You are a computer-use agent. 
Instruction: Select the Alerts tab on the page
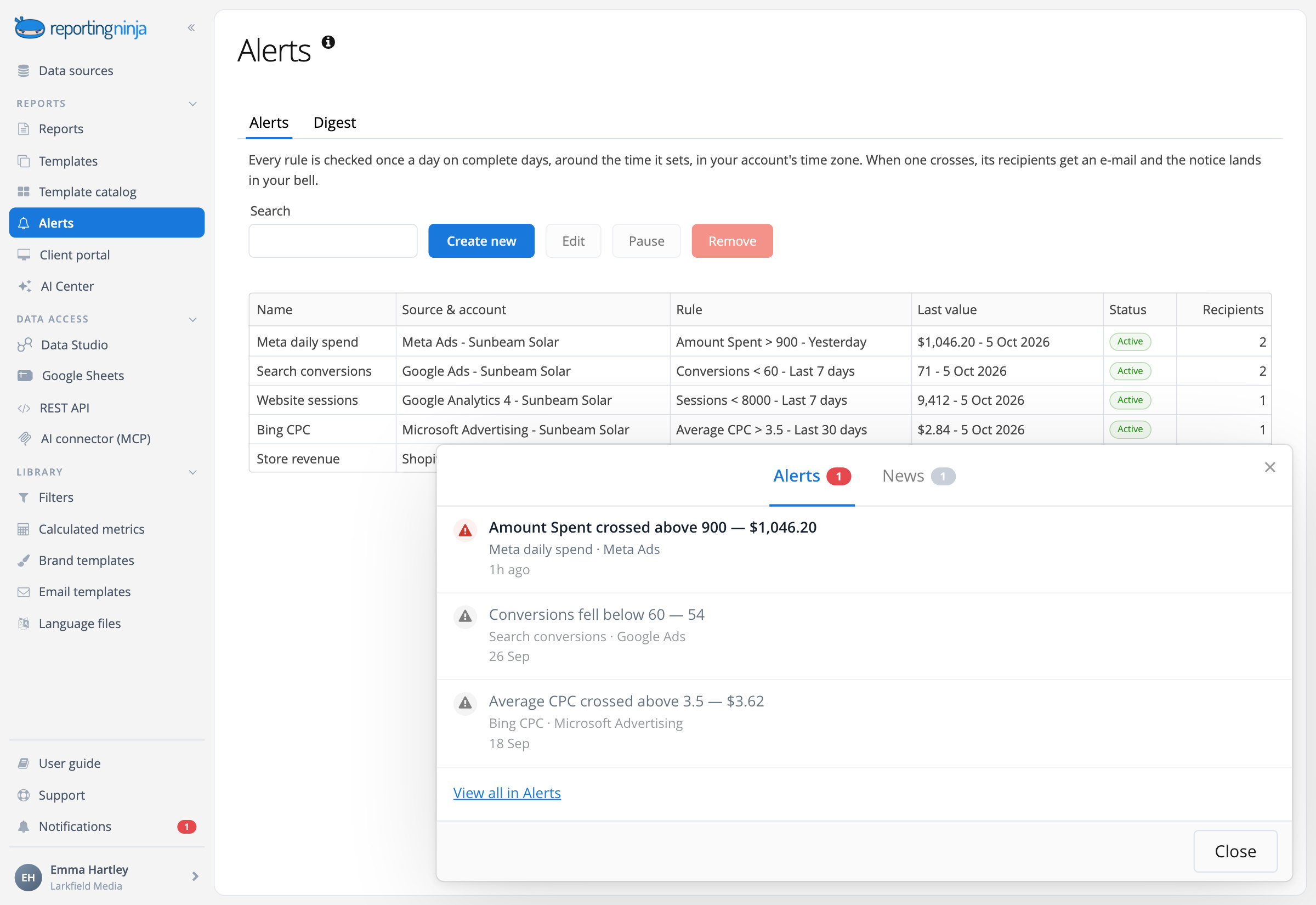[x=269, y=122]
